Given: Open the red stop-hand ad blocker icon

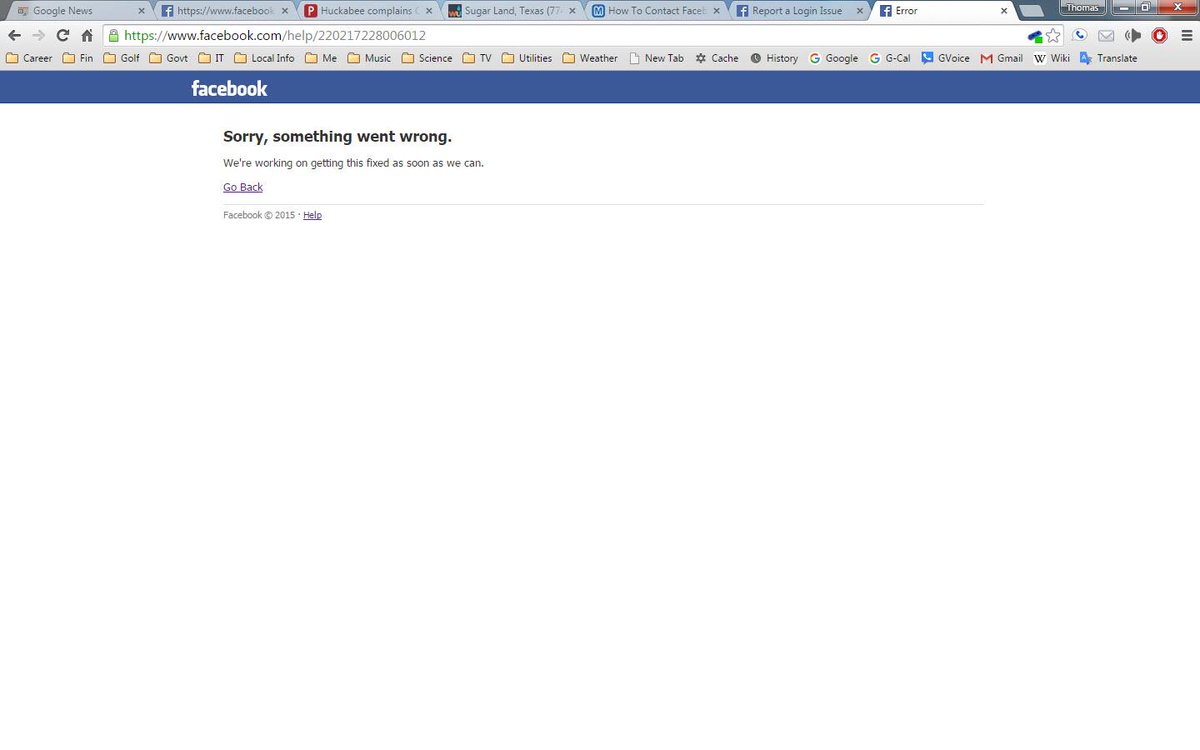Looking at the screenshot, I should pos(1160,35).
